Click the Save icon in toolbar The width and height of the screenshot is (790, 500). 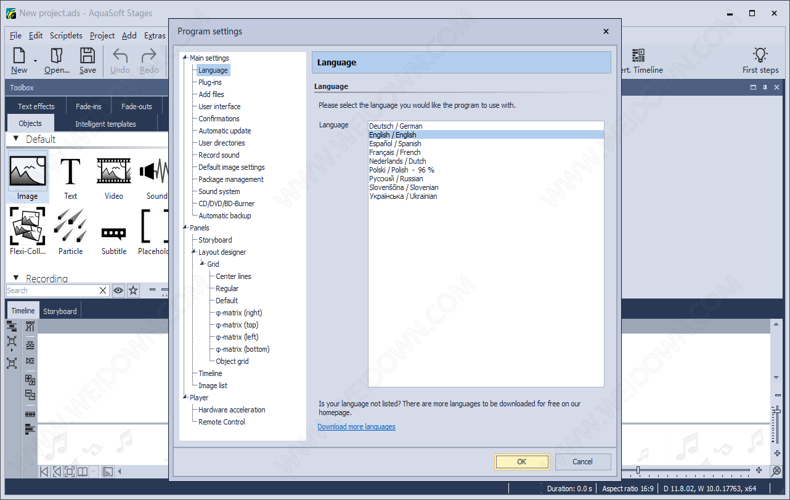coord(87,55)
